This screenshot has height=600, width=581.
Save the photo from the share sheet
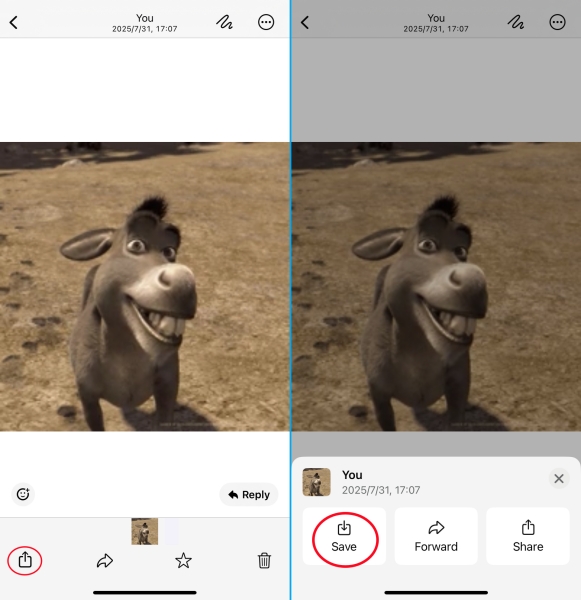click(x=344, y=536)
